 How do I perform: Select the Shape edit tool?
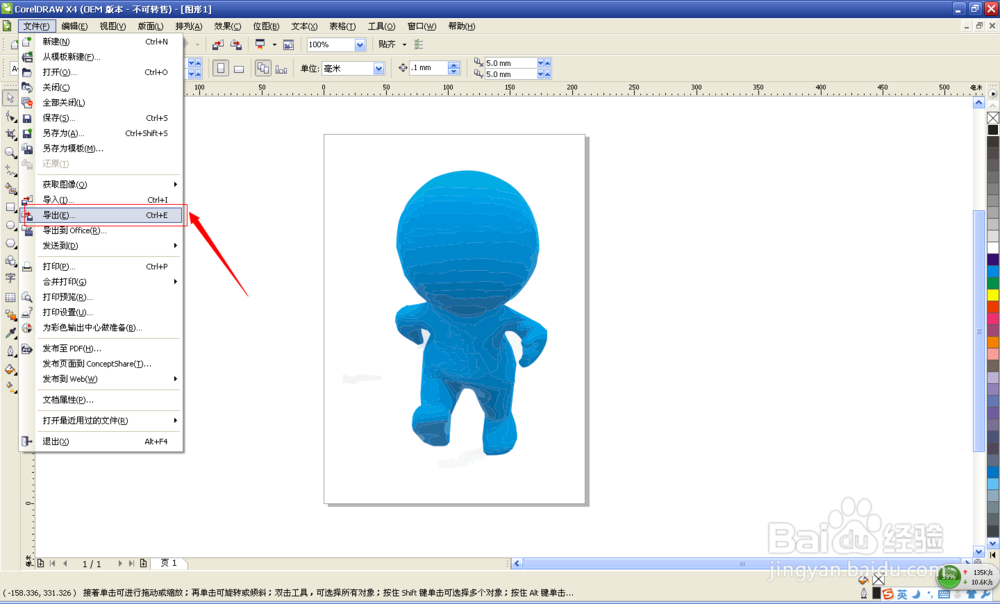[10, 116]
